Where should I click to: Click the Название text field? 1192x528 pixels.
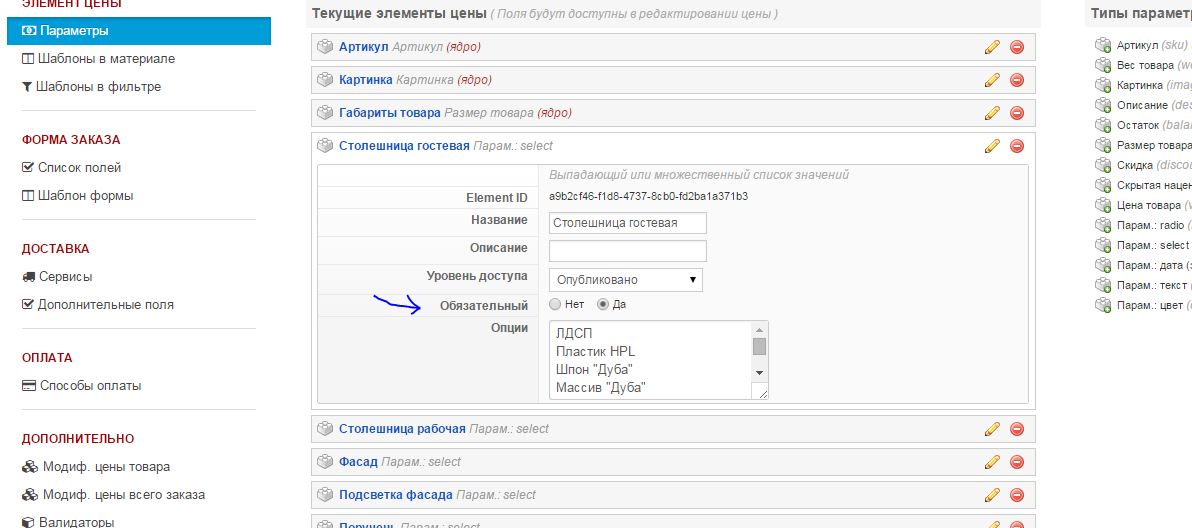(628, 223)
